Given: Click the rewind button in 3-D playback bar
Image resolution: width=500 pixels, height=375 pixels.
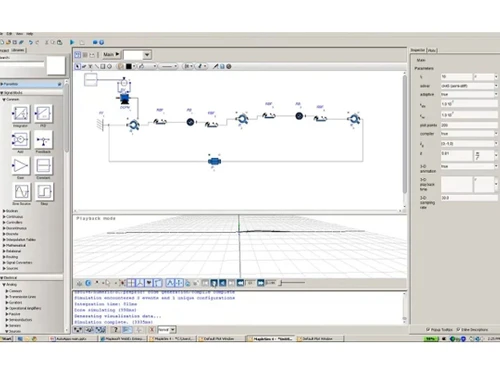Looking at the screenshot, I should pos(240,283).
